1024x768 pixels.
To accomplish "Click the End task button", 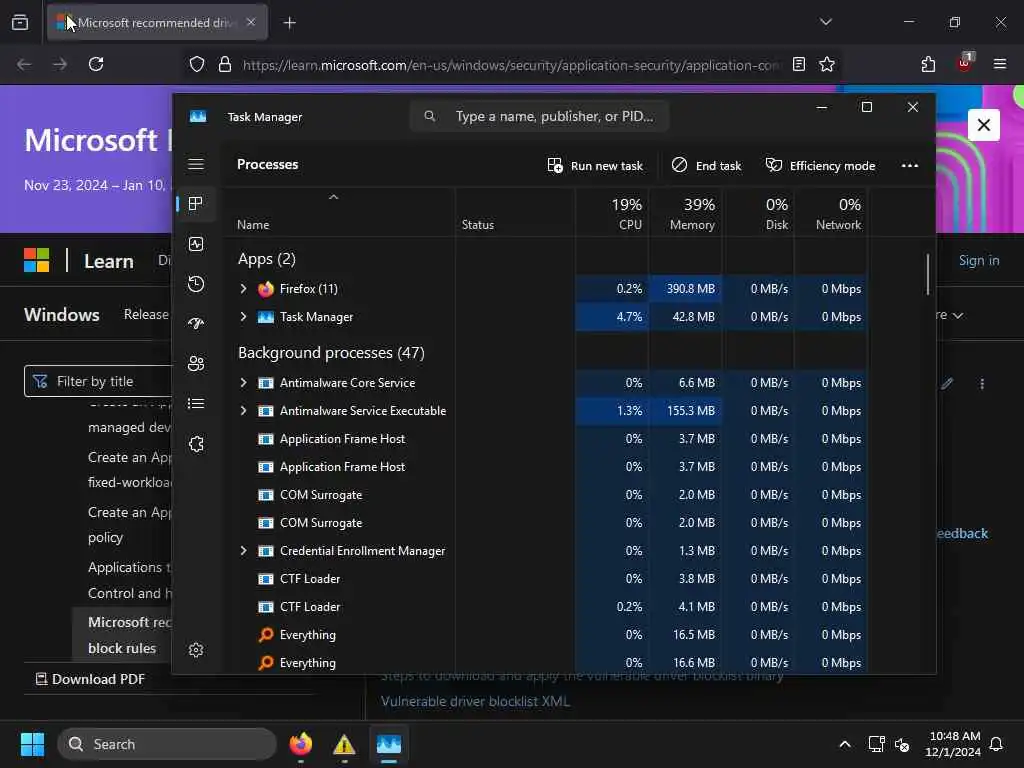I will pyautogui.click(x=707, y=165).
